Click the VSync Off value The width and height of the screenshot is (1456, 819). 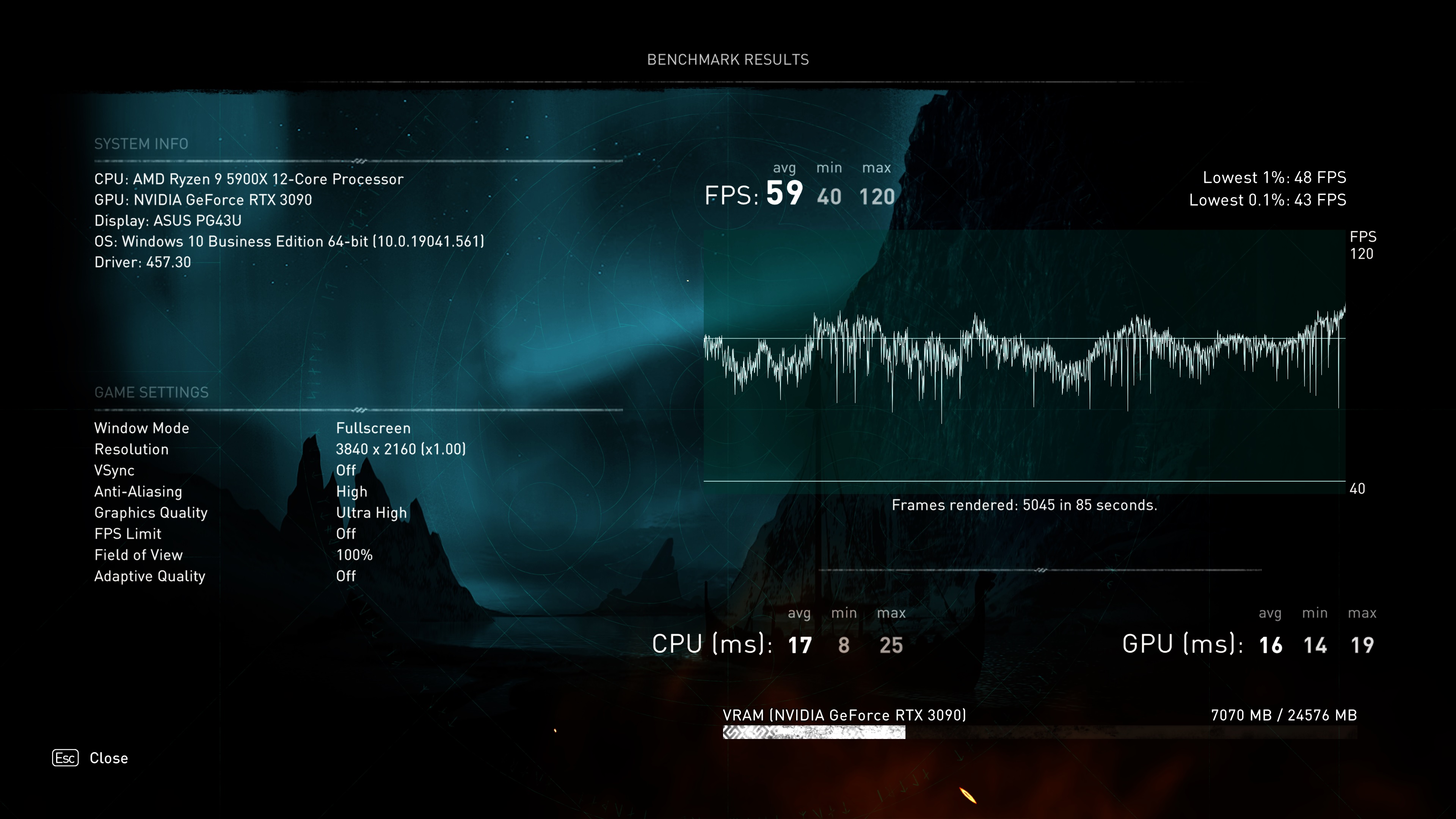tap(346, 470)
